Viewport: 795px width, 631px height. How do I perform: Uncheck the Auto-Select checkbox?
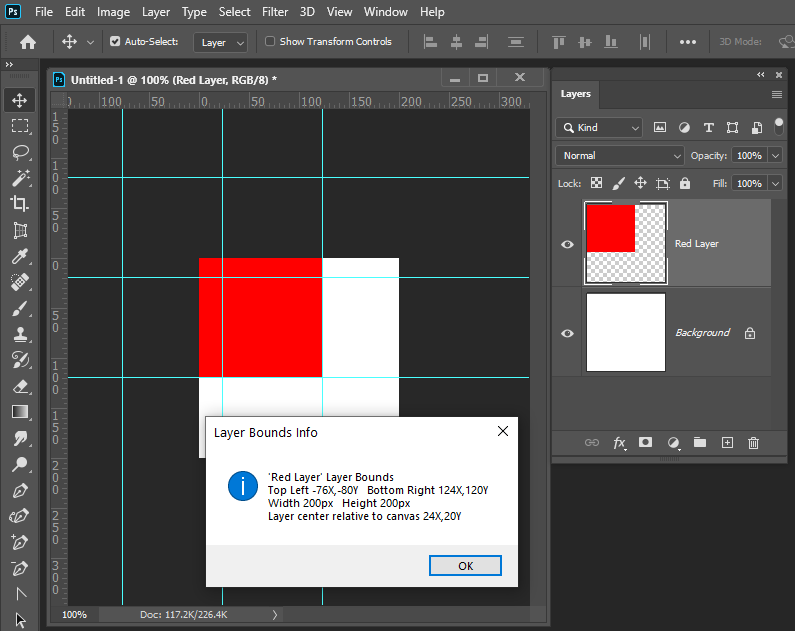point(115,42)
